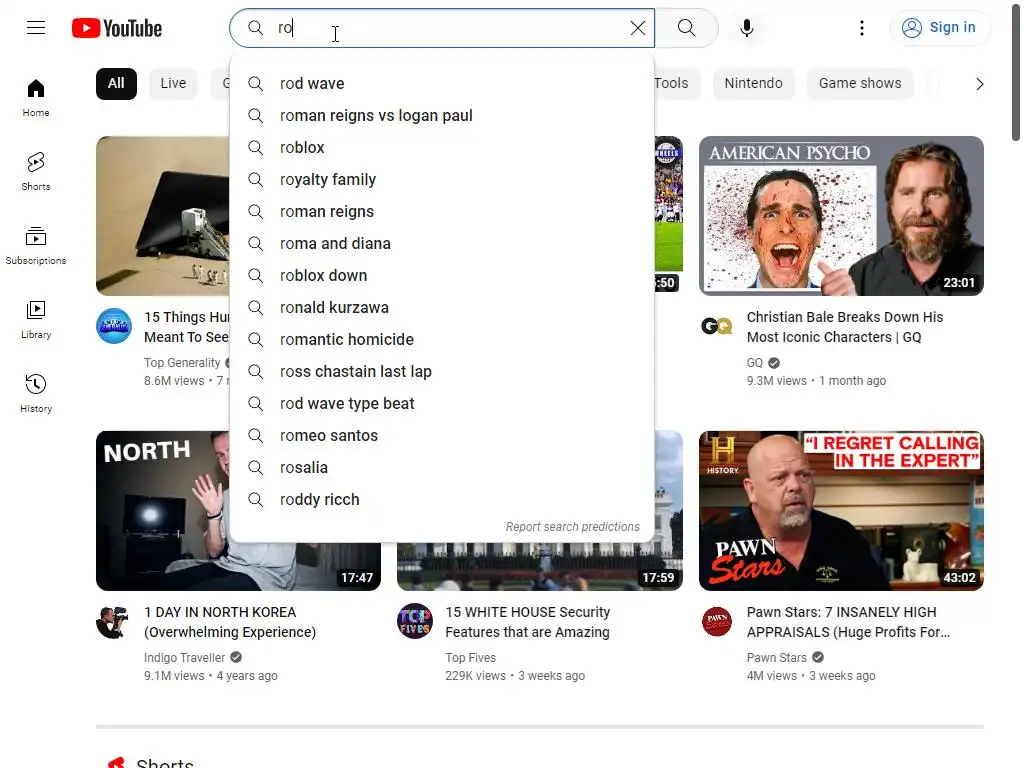Select the All filter chip

(x=116, y=84)
